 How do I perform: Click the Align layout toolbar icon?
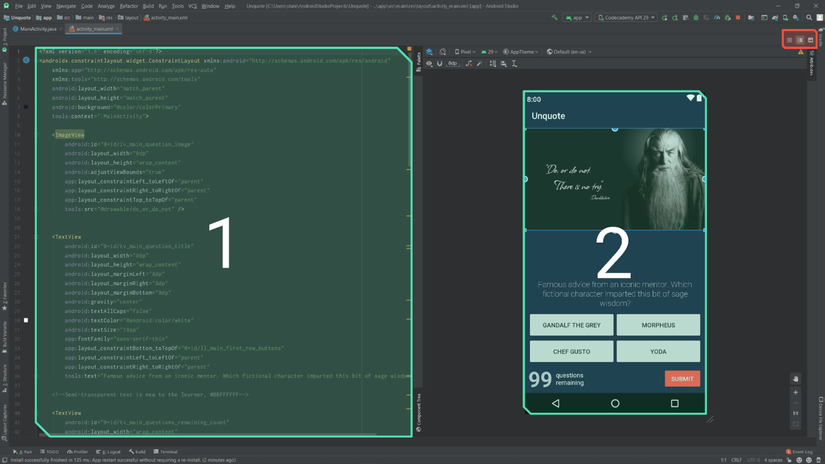pyautogui.click(x=504, y=64)
